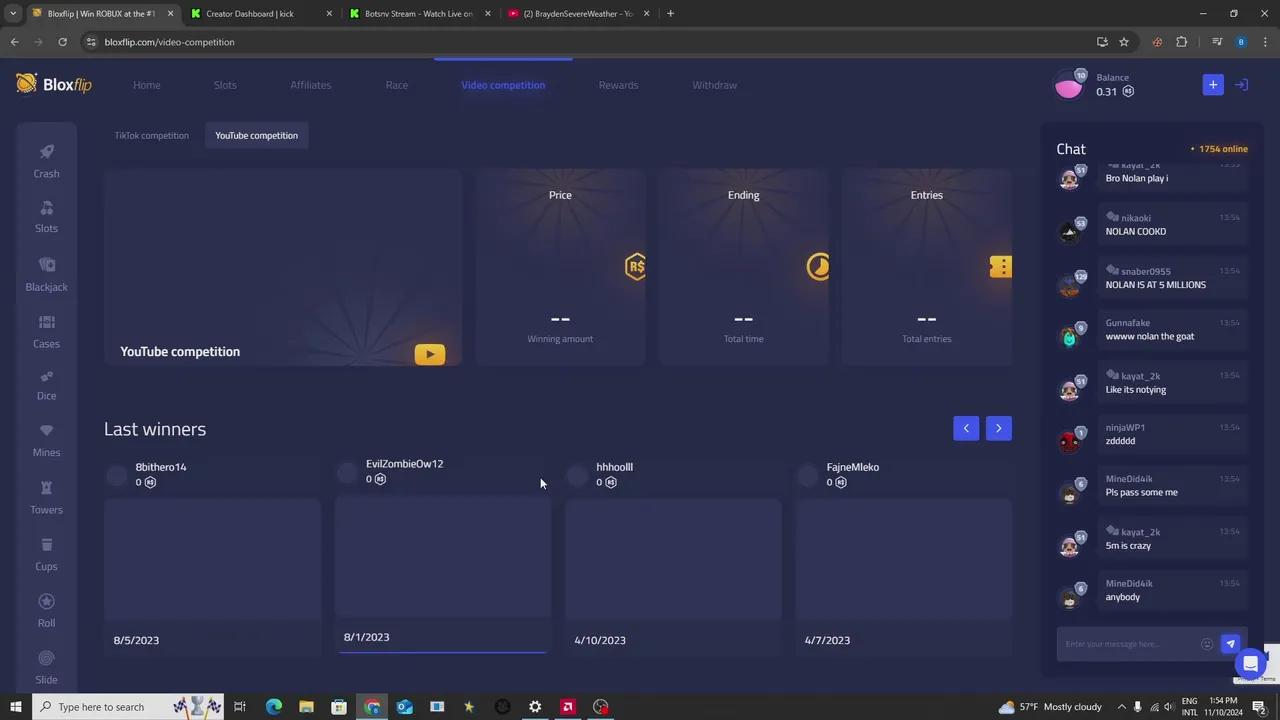Open the Slide game from sidebar
The image size is (1280, 720).
[x=46, y=668]
